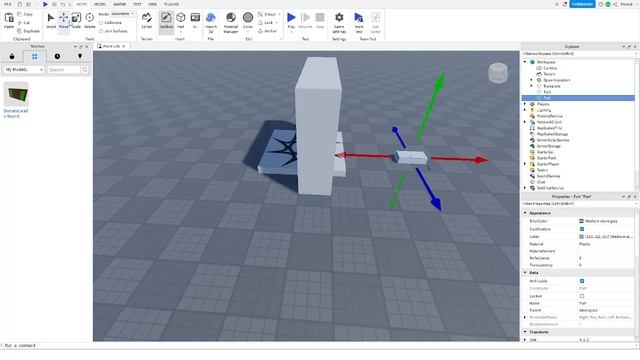
Task: Click Cut in the Clipboard group
Action: pyautogui.click(x=24, y=22)
